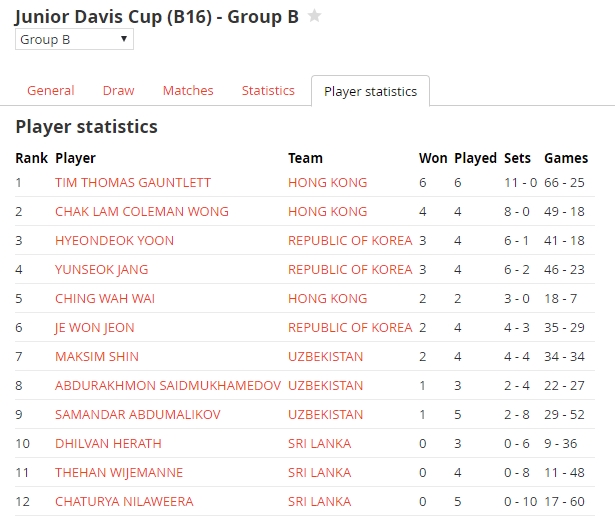Image resolution: width=615 pixels, height=526 pixels.
Task: Switch to the General tab
Action: coord(51,91)
